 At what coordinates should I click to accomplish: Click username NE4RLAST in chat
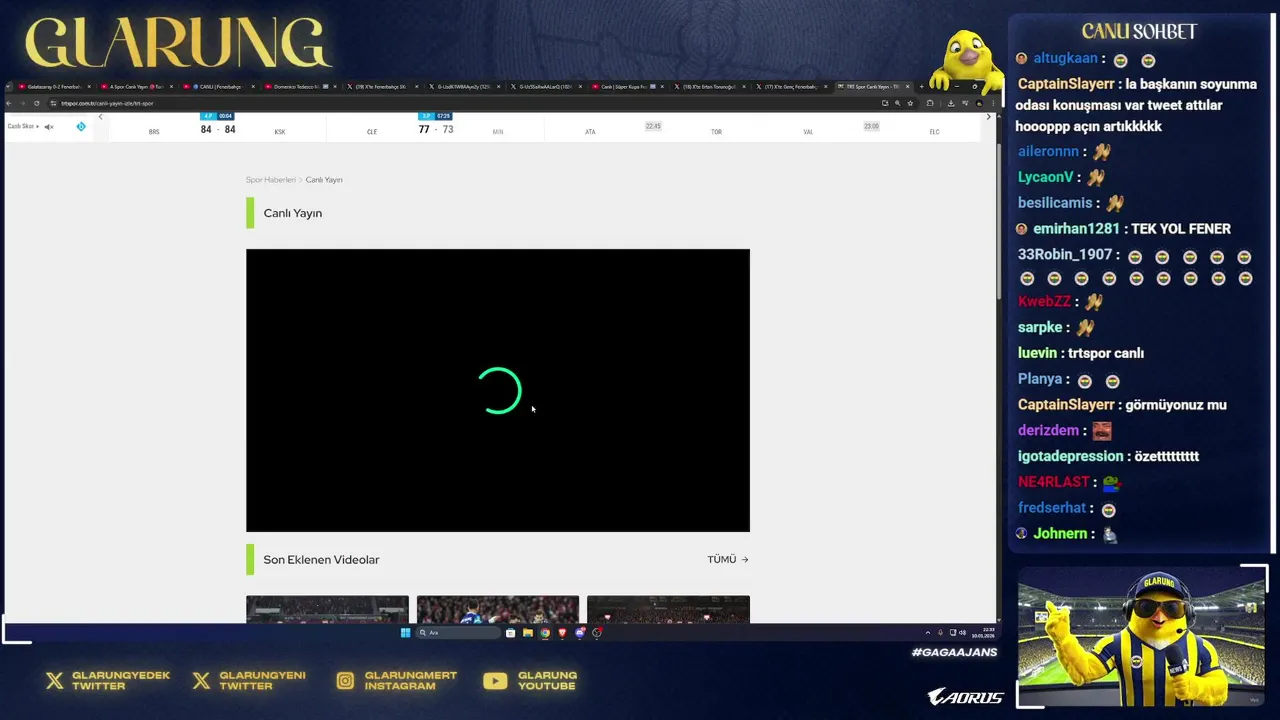pos(1054,482)
